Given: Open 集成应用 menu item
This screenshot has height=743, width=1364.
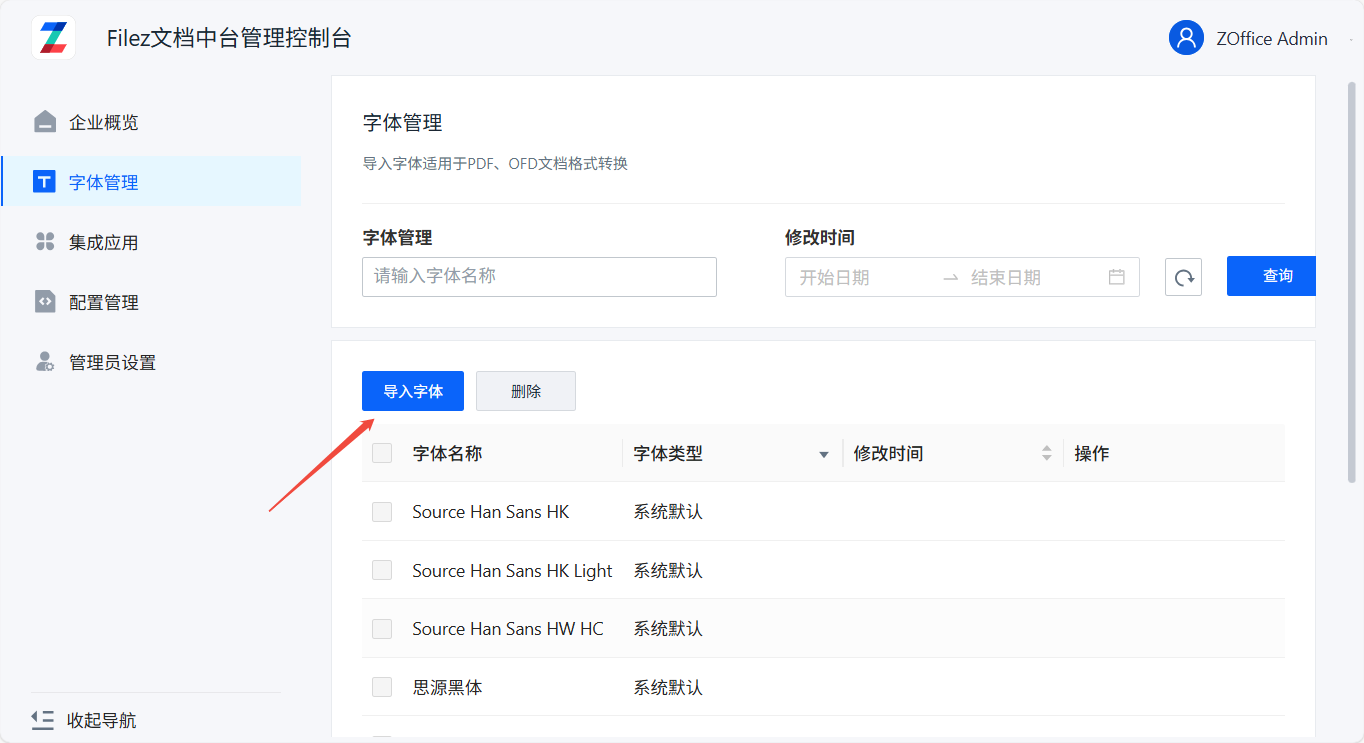Looking at the screenshot, I should coord(103,242).
